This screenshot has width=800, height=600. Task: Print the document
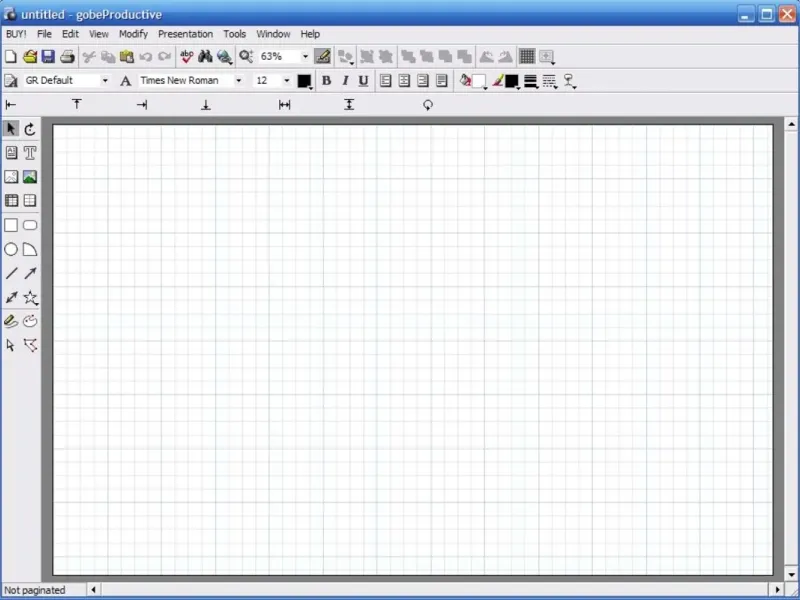tap(67, 56)
